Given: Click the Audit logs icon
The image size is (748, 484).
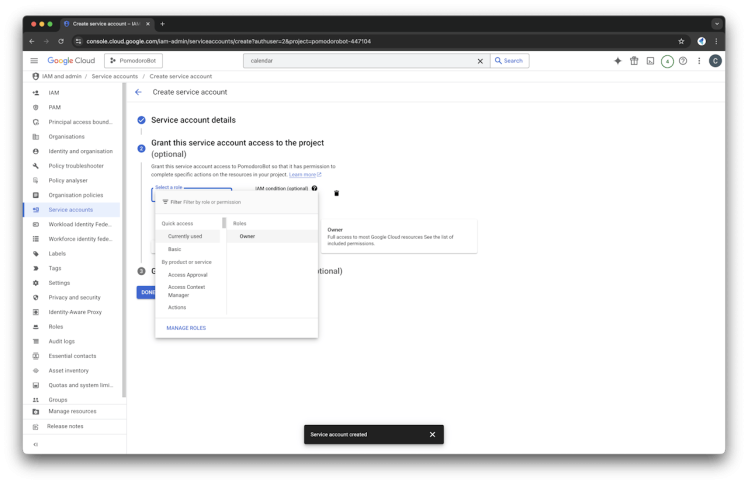Looking at the screenshot, I should tap(36, 341).
